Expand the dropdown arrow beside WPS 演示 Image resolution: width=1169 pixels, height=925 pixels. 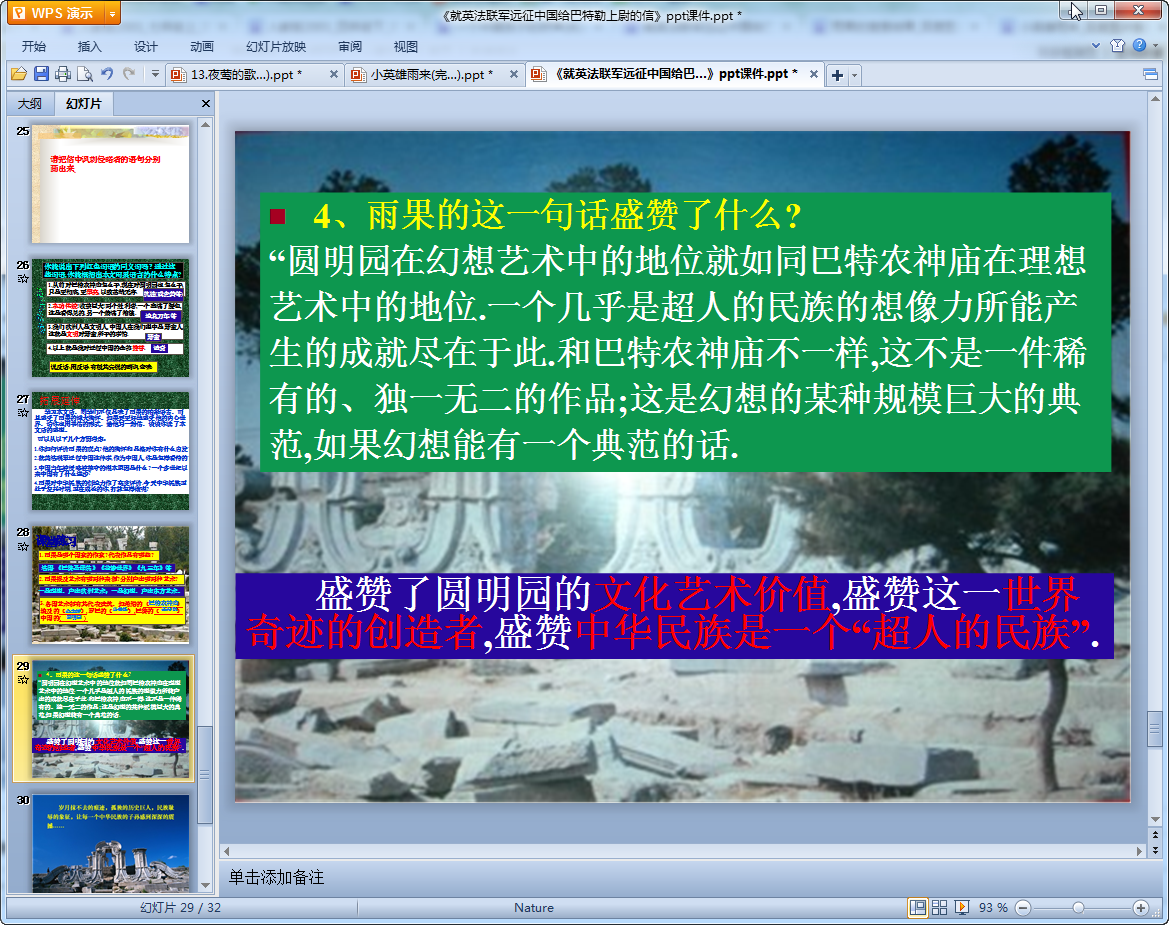point(113,13)
